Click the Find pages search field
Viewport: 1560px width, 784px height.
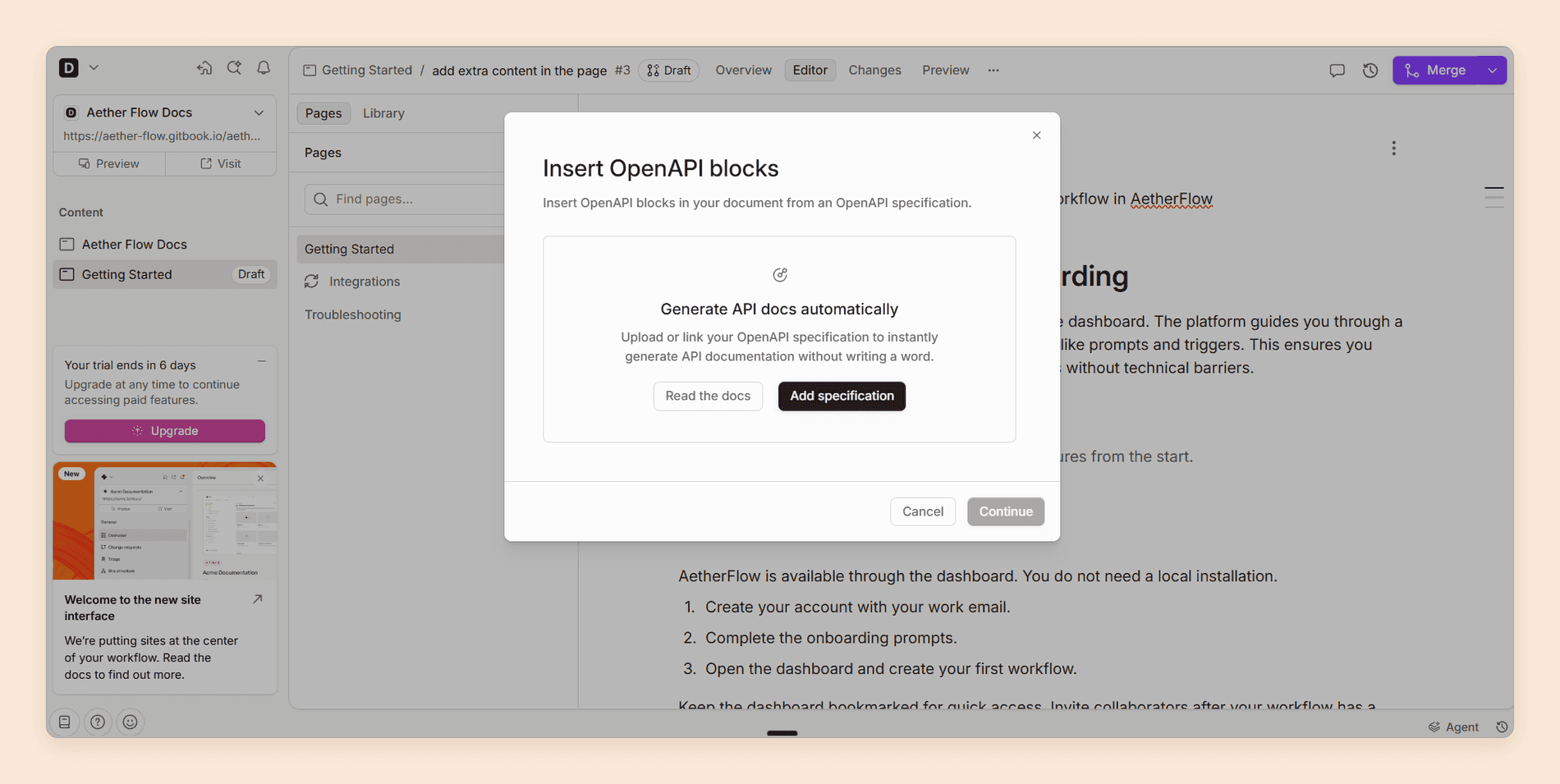tap(405, 199)
